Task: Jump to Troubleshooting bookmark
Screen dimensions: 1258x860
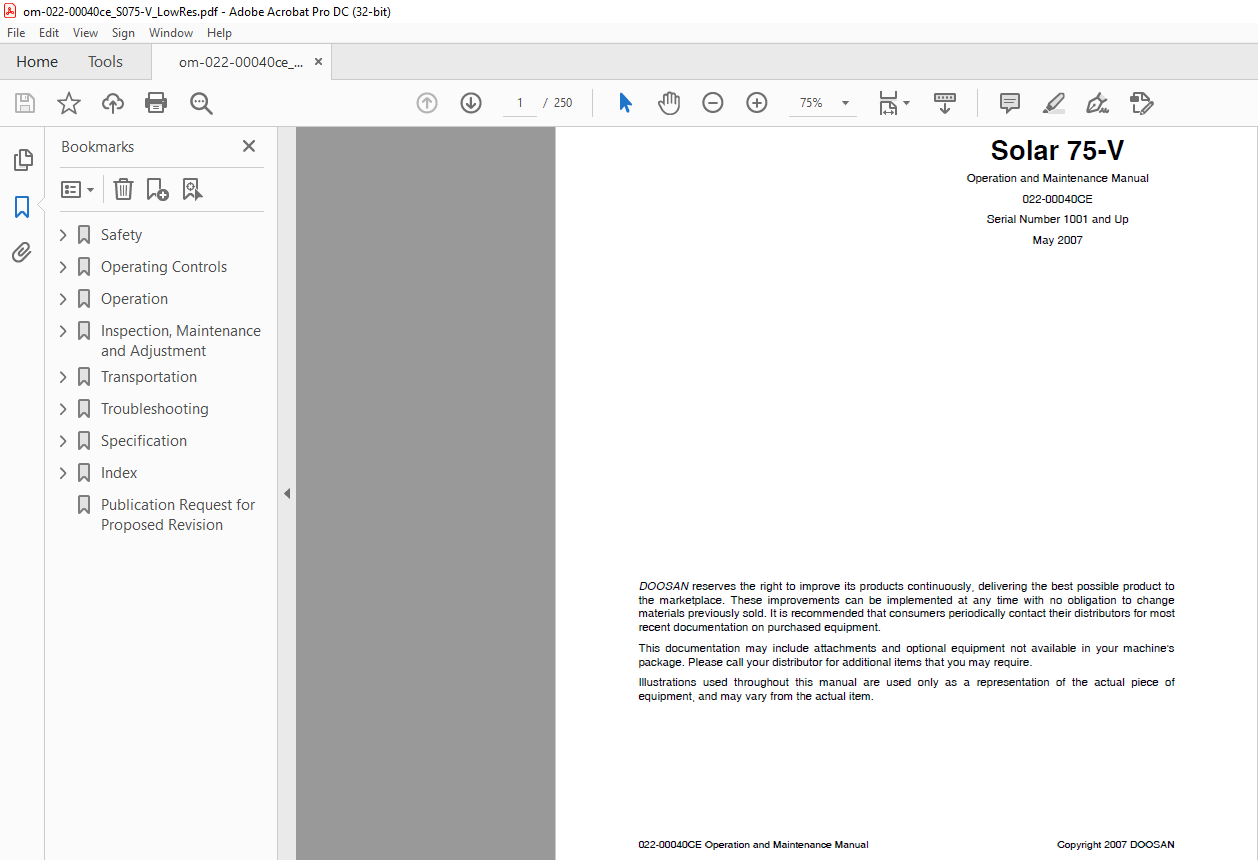Action: point(155,409)
